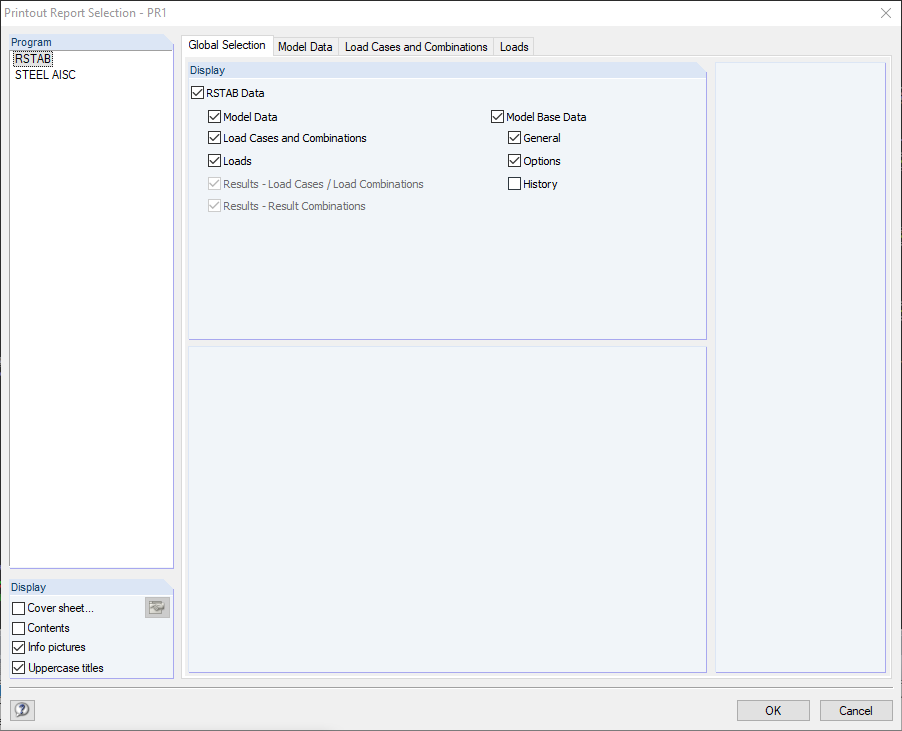Screen dimensions: 902x731
Task: Enable the History checkbox
Action: 513,183
